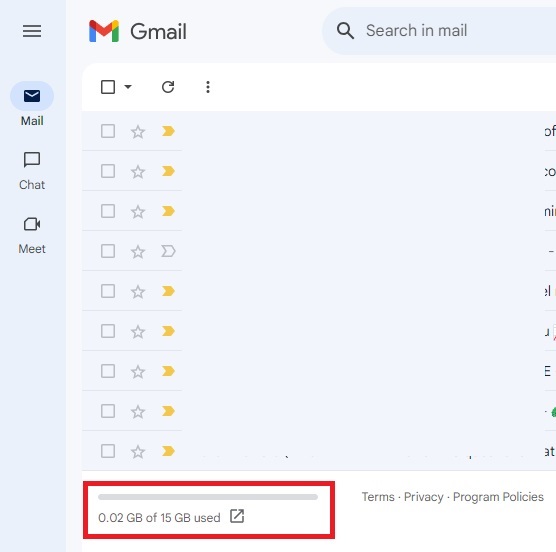This screenshot has width=556, height=552.
Task: Star the third email in the list
Action: point(138,212)
